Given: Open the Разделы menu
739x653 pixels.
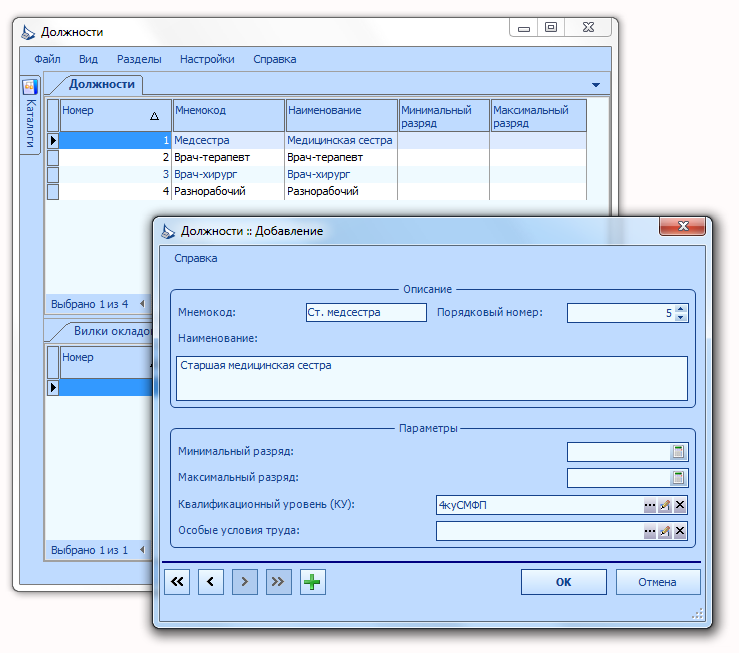Looking at the screenshot, I should coord(139,59).
